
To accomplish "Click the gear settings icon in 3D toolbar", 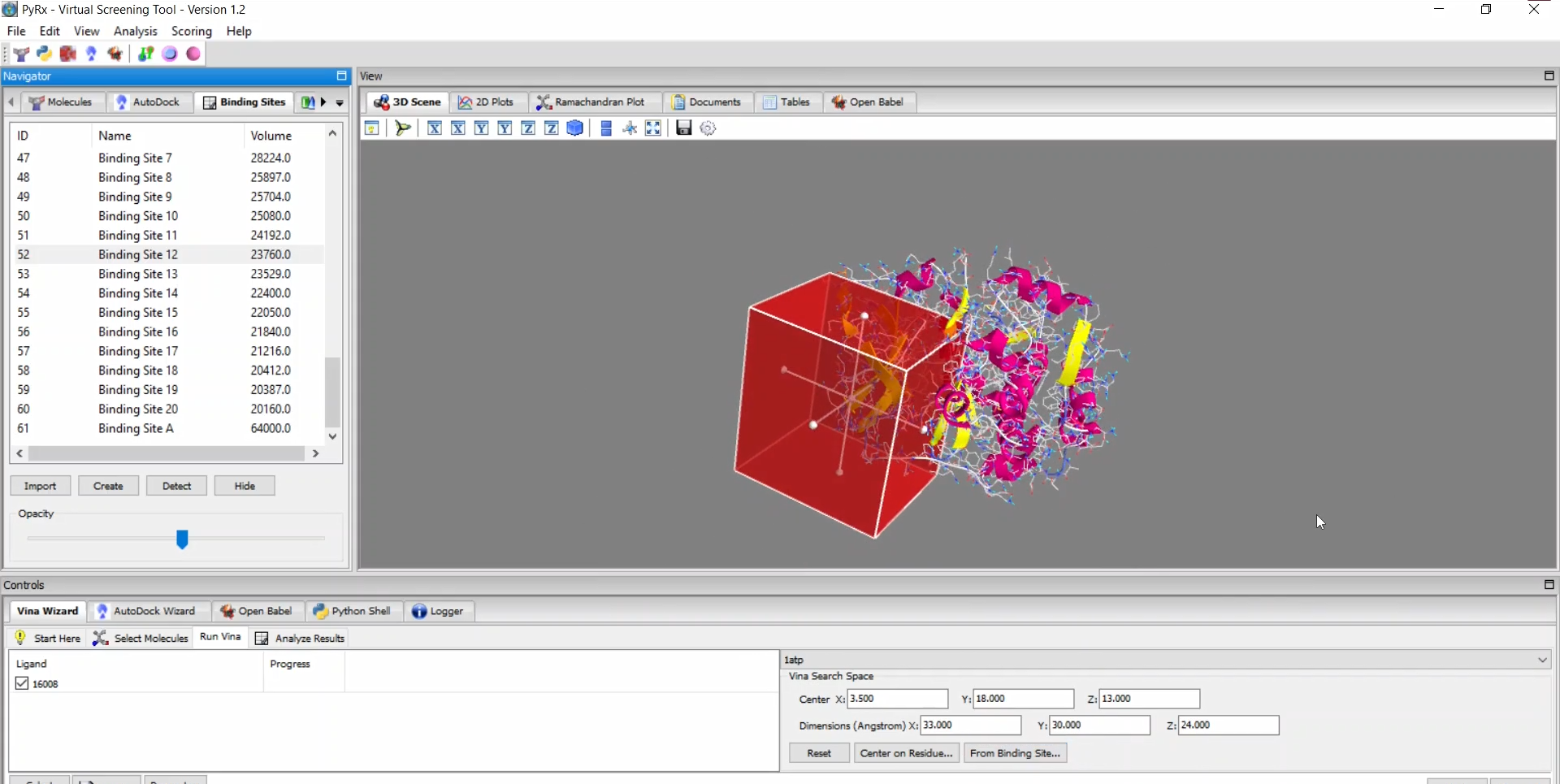I will coord(708,128).
